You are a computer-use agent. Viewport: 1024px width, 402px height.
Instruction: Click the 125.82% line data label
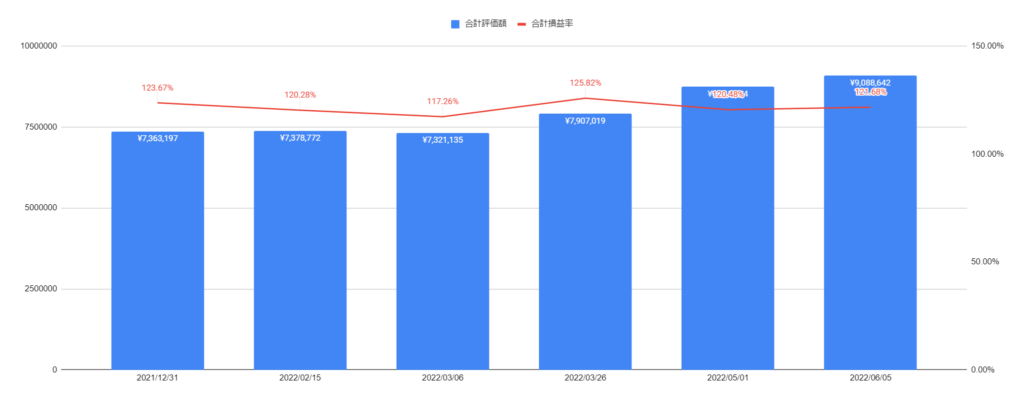point(585,84)
